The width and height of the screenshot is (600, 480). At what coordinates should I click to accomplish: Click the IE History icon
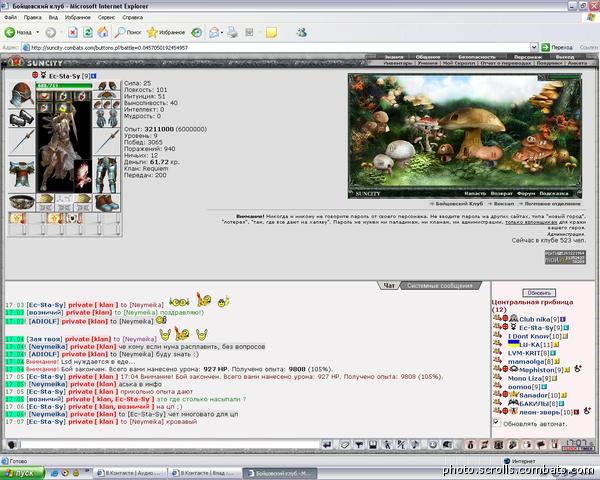point(197,33)
